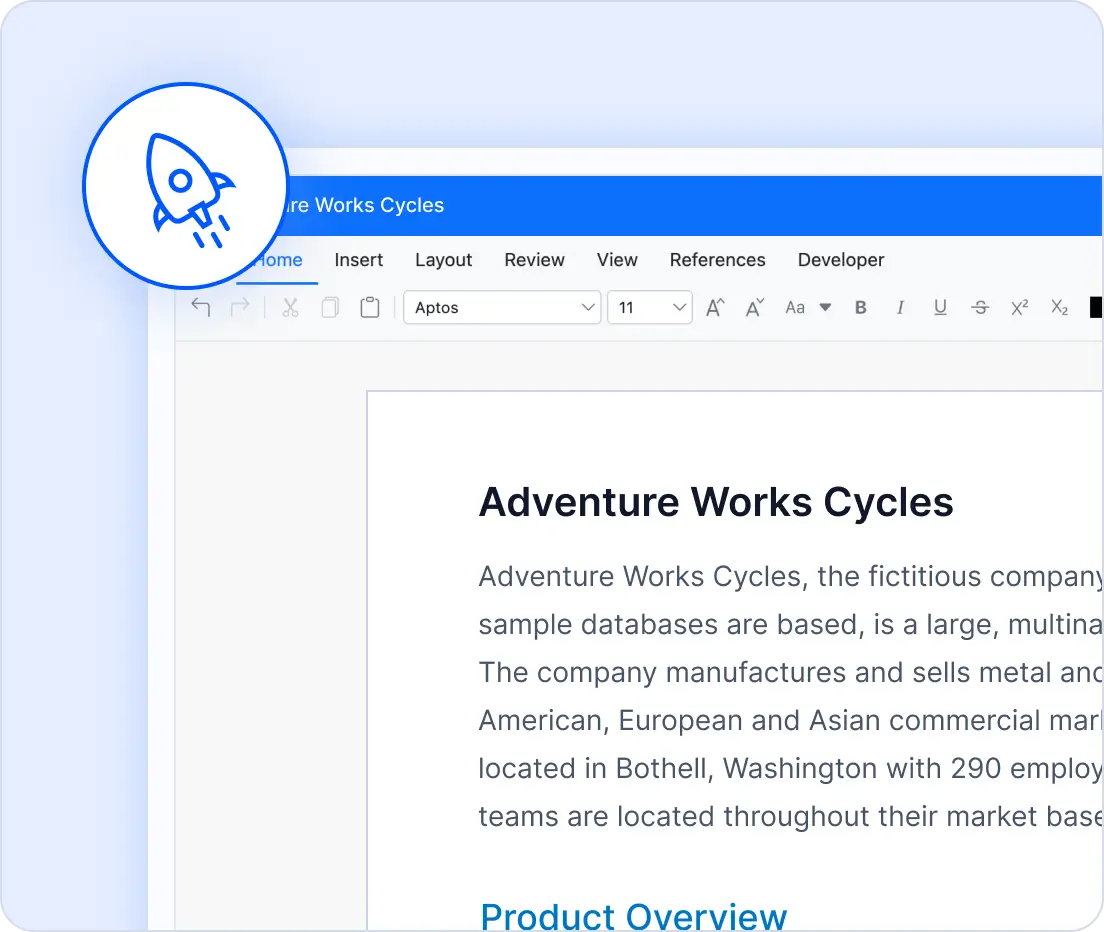Click the Paste clipboard icon
Screen dimensions: 1104x932
click(370, 308)
